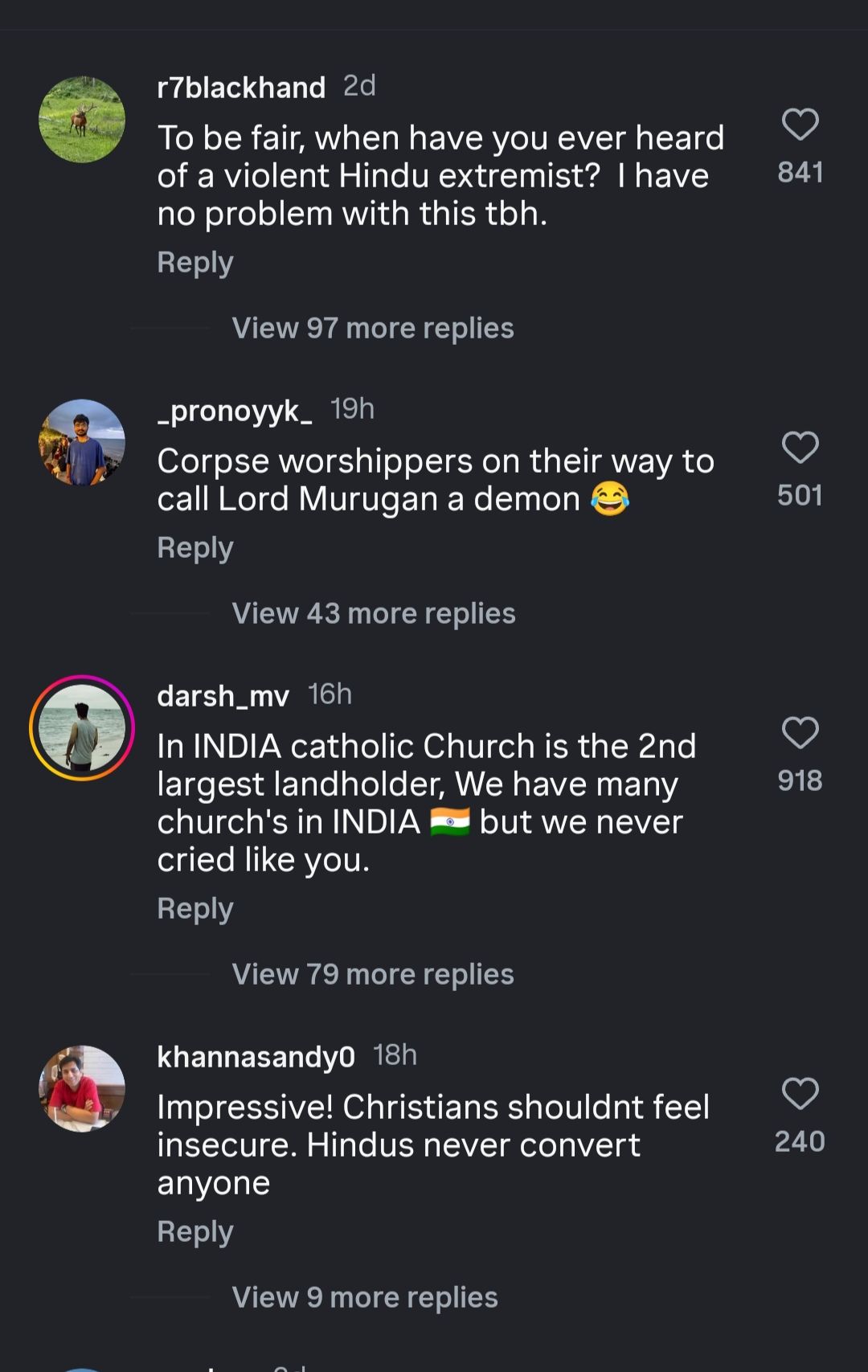The image size is (868, 1372).
Task: Expand 9 more replies thread
Action: [364, 1297]
